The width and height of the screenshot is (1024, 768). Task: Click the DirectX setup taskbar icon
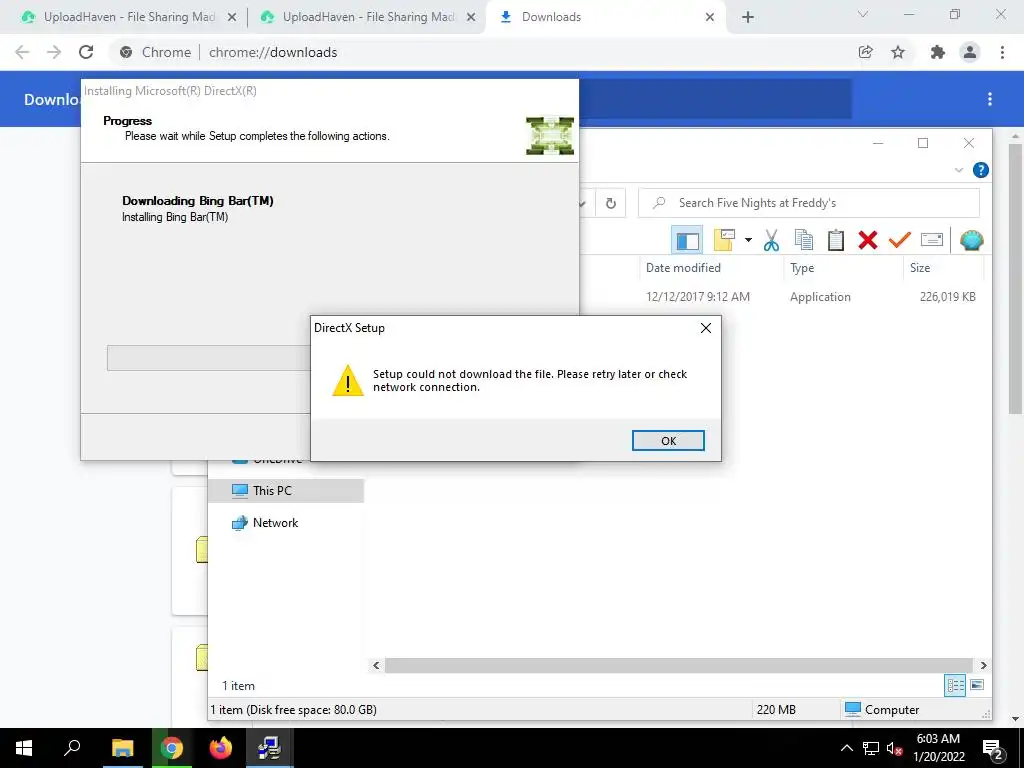(269, 748)
